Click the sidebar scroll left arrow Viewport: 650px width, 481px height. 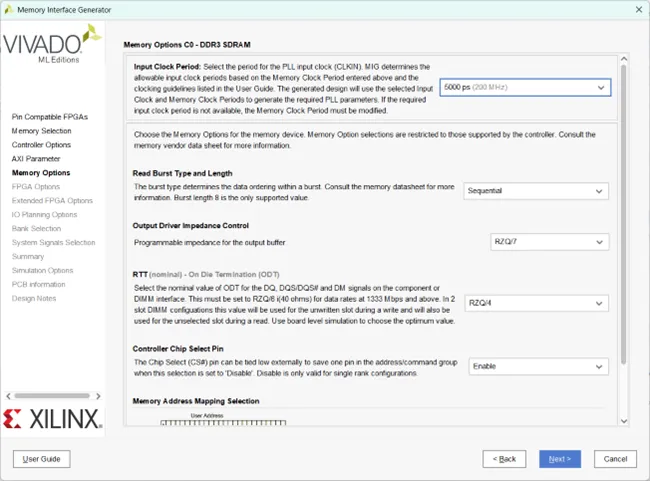[8, 396]
